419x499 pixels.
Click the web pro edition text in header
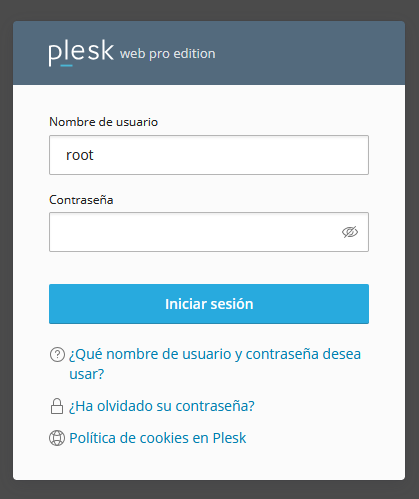click(168, 54)
